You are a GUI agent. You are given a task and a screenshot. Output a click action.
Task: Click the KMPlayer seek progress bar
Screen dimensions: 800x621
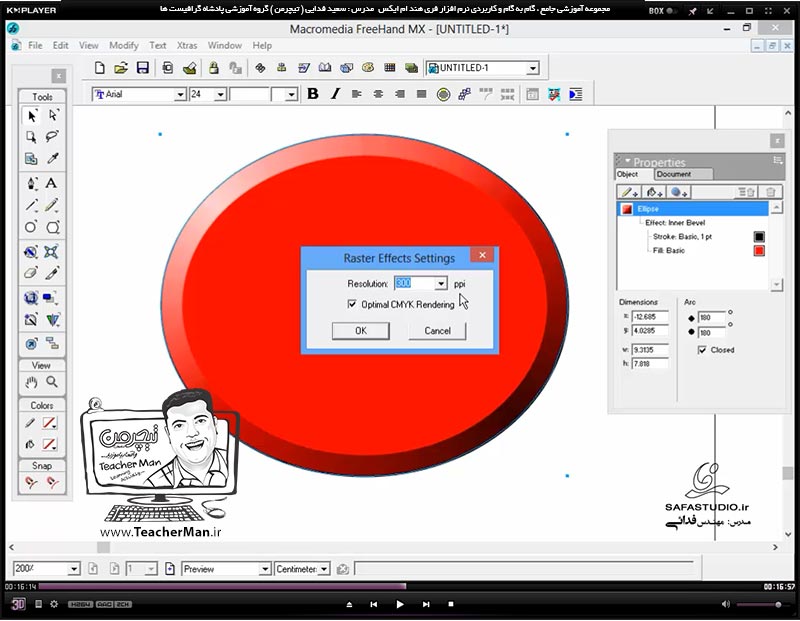[x=399, y=587]
